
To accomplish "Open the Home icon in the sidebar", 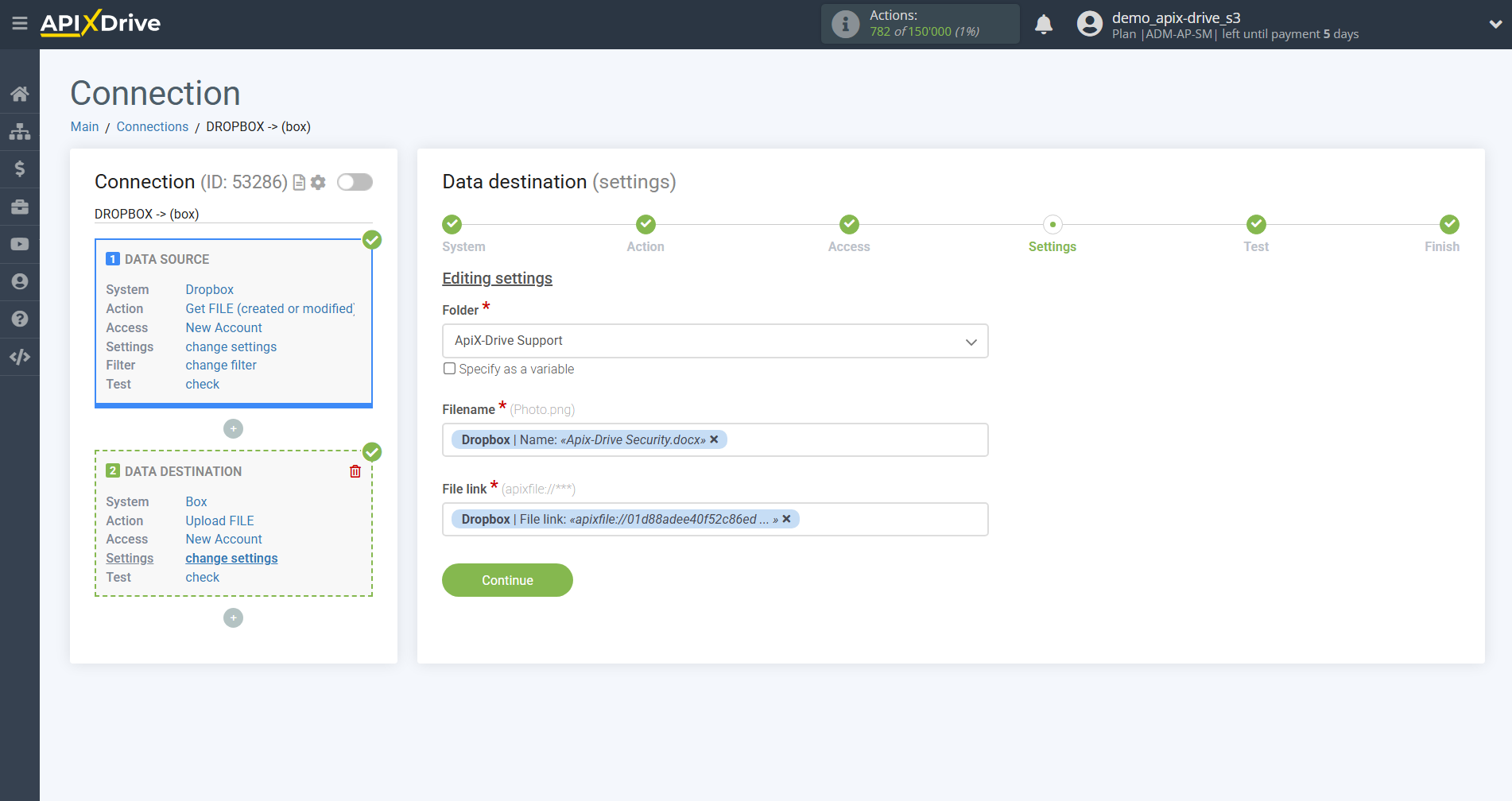I will [20, 95].
